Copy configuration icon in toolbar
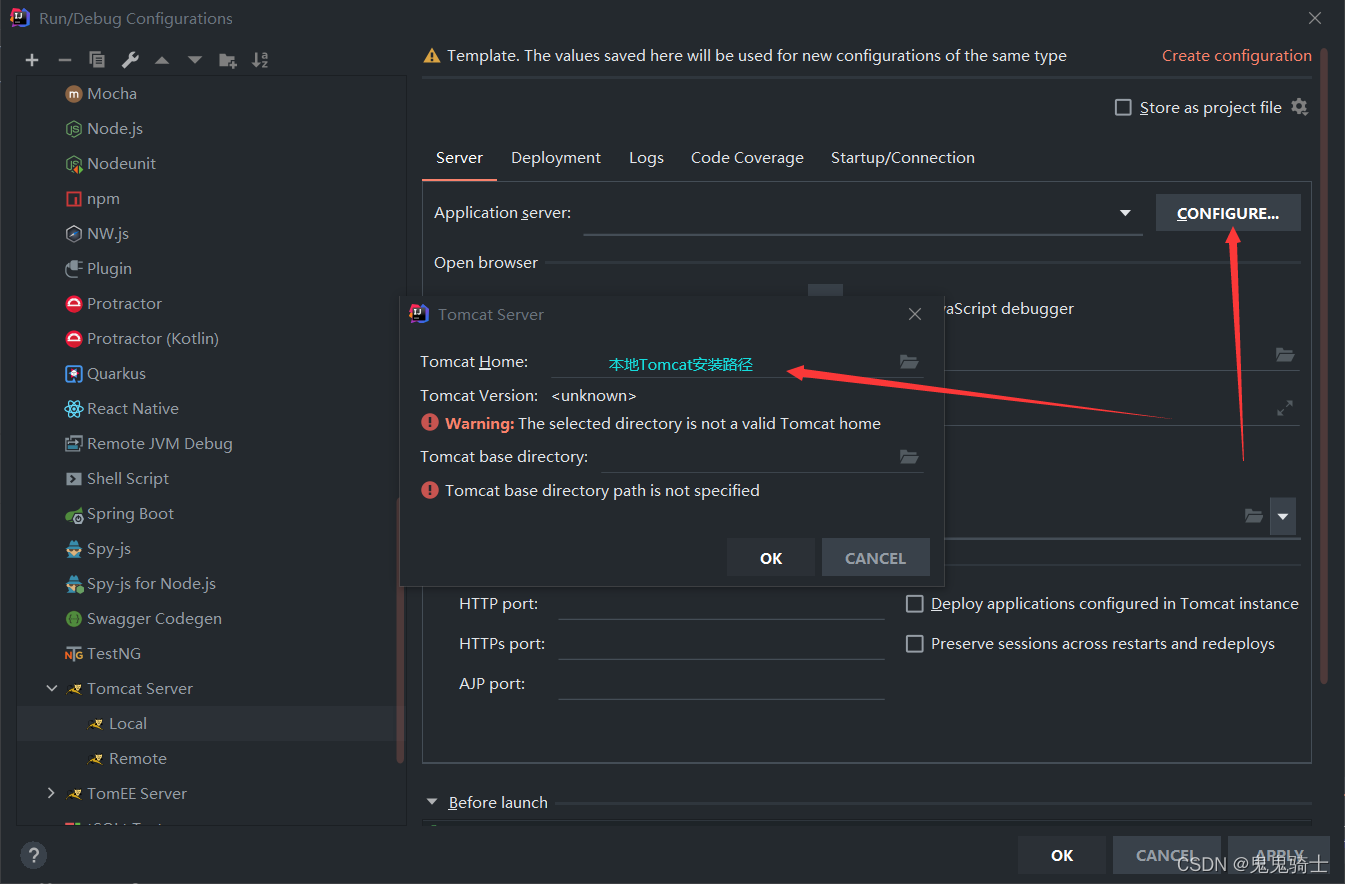Viewport: 1345px width, 884px height. (x=96, y=60)
